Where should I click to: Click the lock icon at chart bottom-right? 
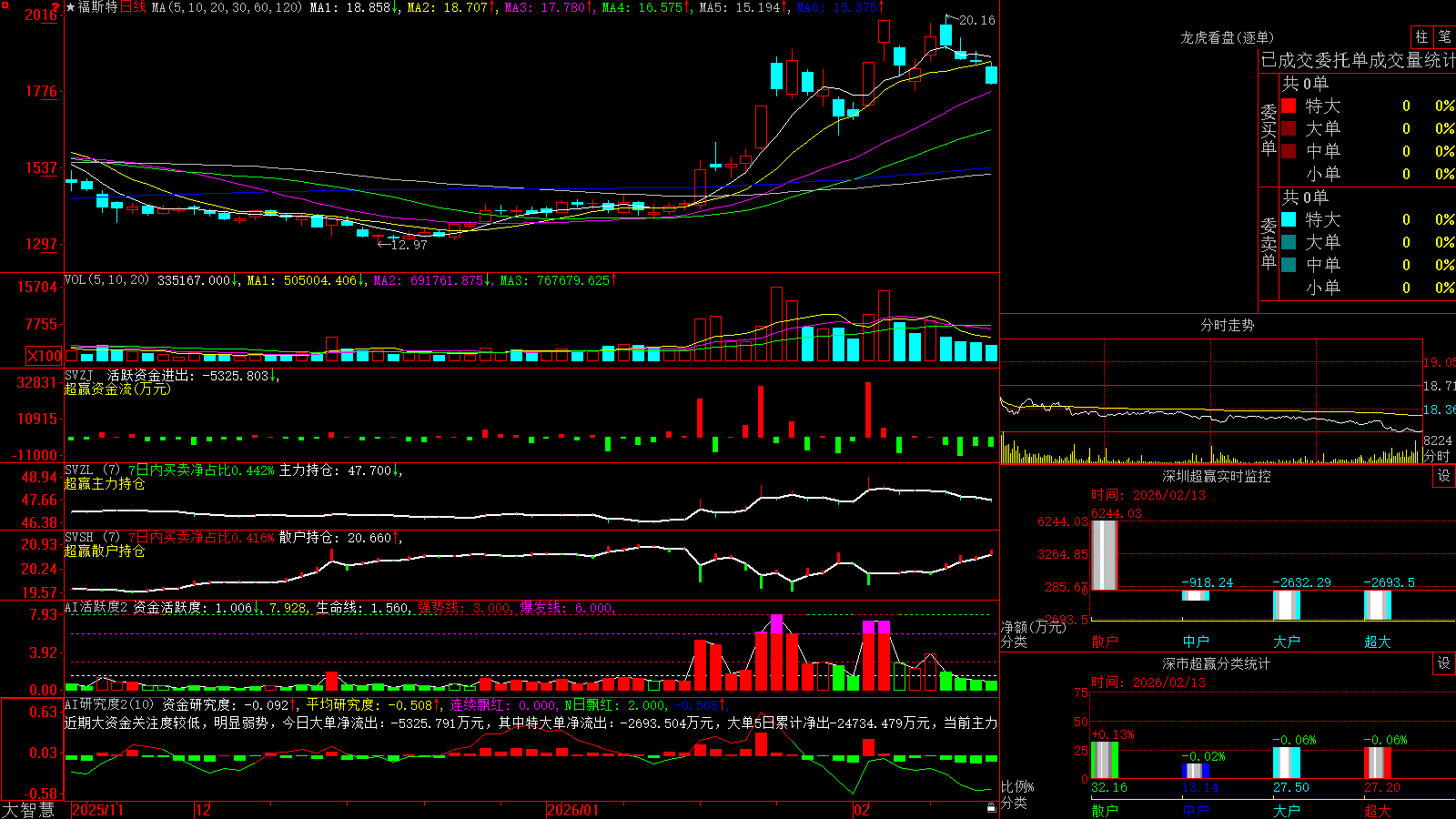991,808
